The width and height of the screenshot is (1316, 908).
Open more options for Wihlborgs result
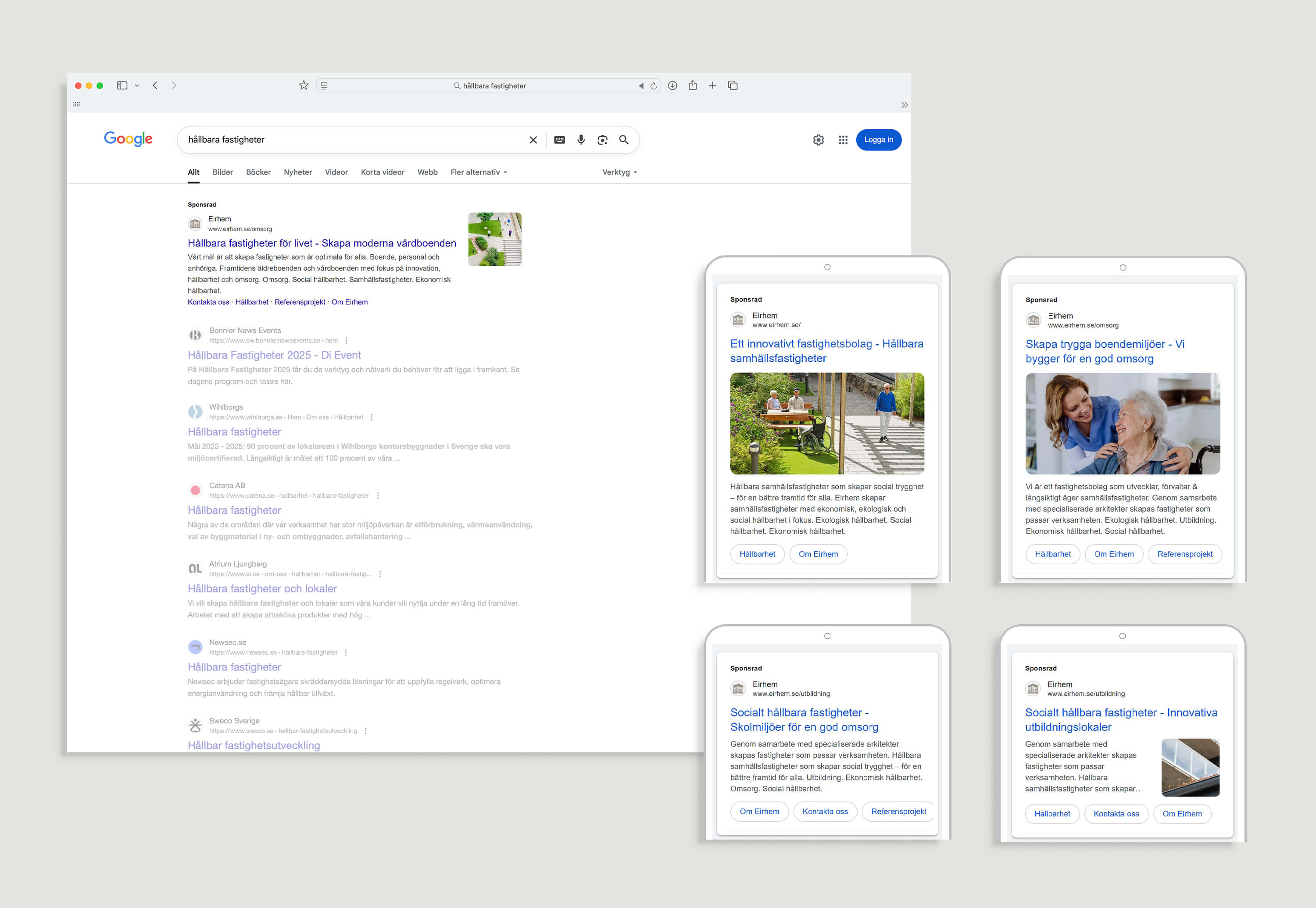tap(372, 417)
